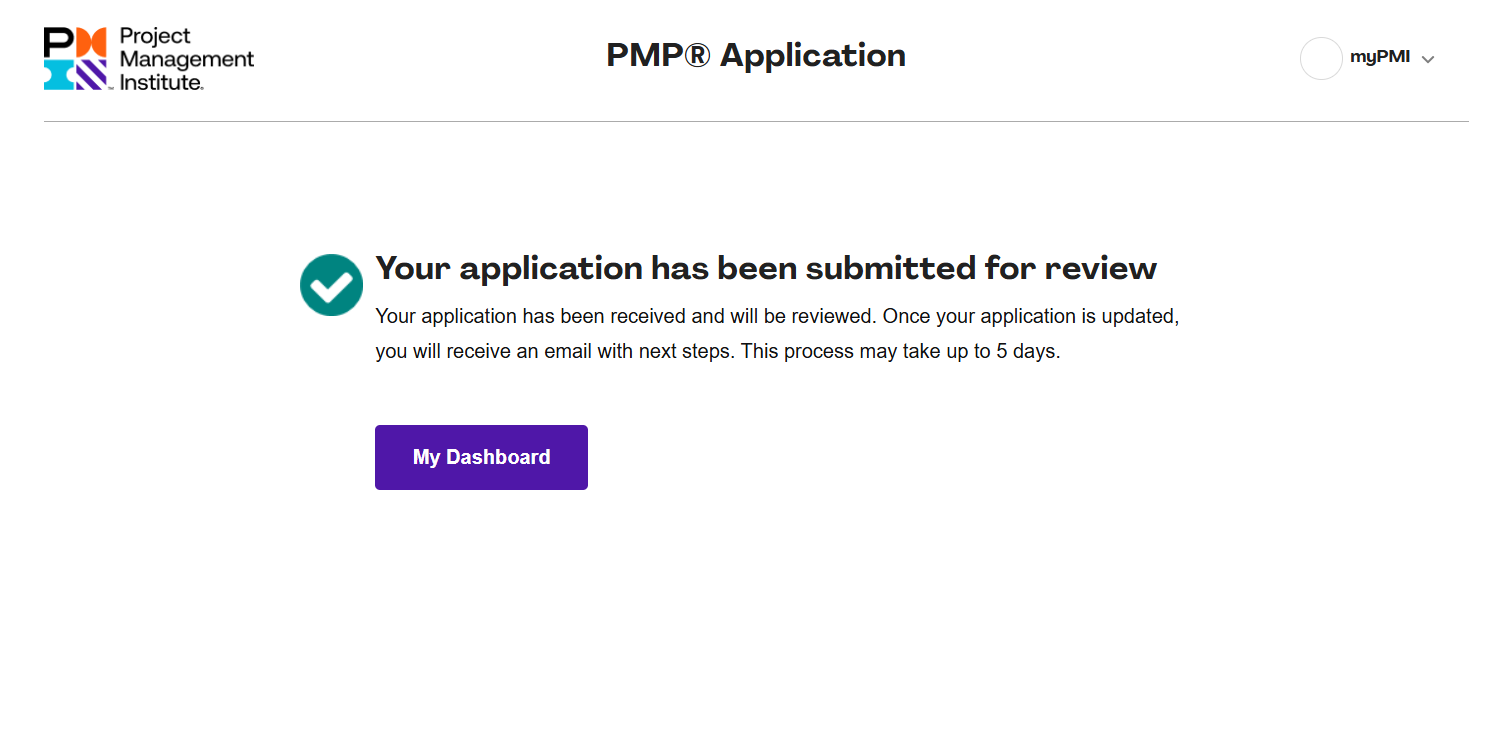
Task: Click the registered trademark symbol after PMP
Action: coord(698,55)
